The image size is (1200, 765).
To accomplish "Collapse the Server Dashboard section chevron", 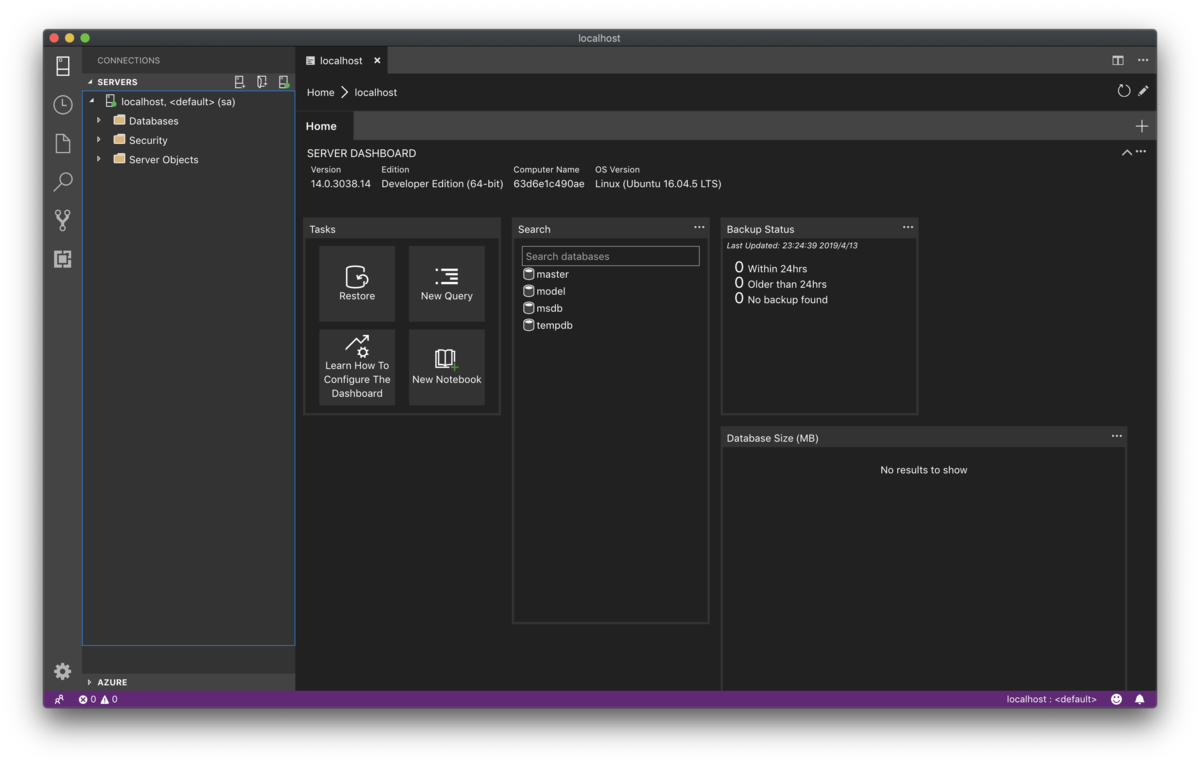I will point(1127,153).
